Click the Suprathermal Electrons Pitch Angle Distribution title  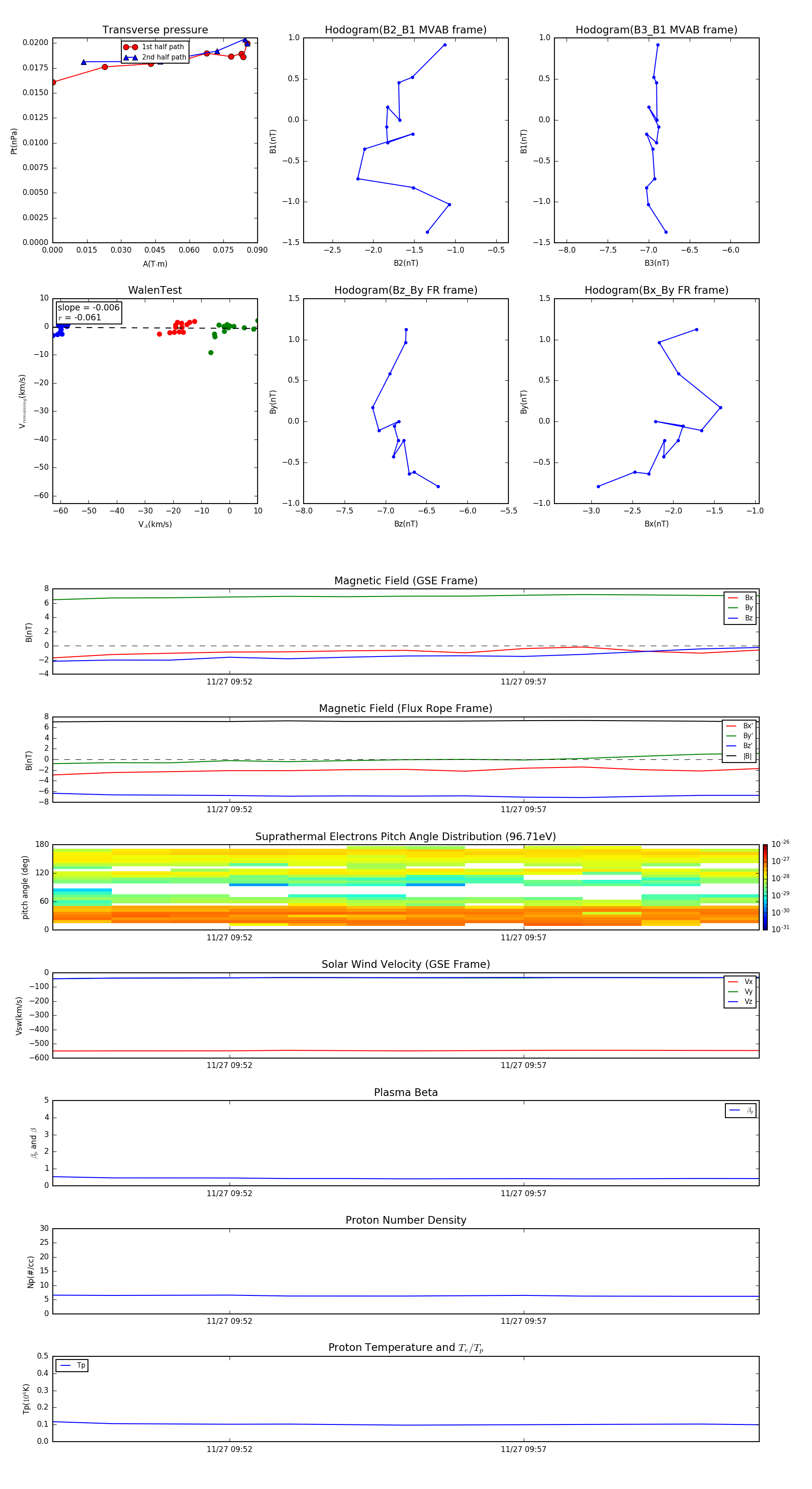click(406, 837)
